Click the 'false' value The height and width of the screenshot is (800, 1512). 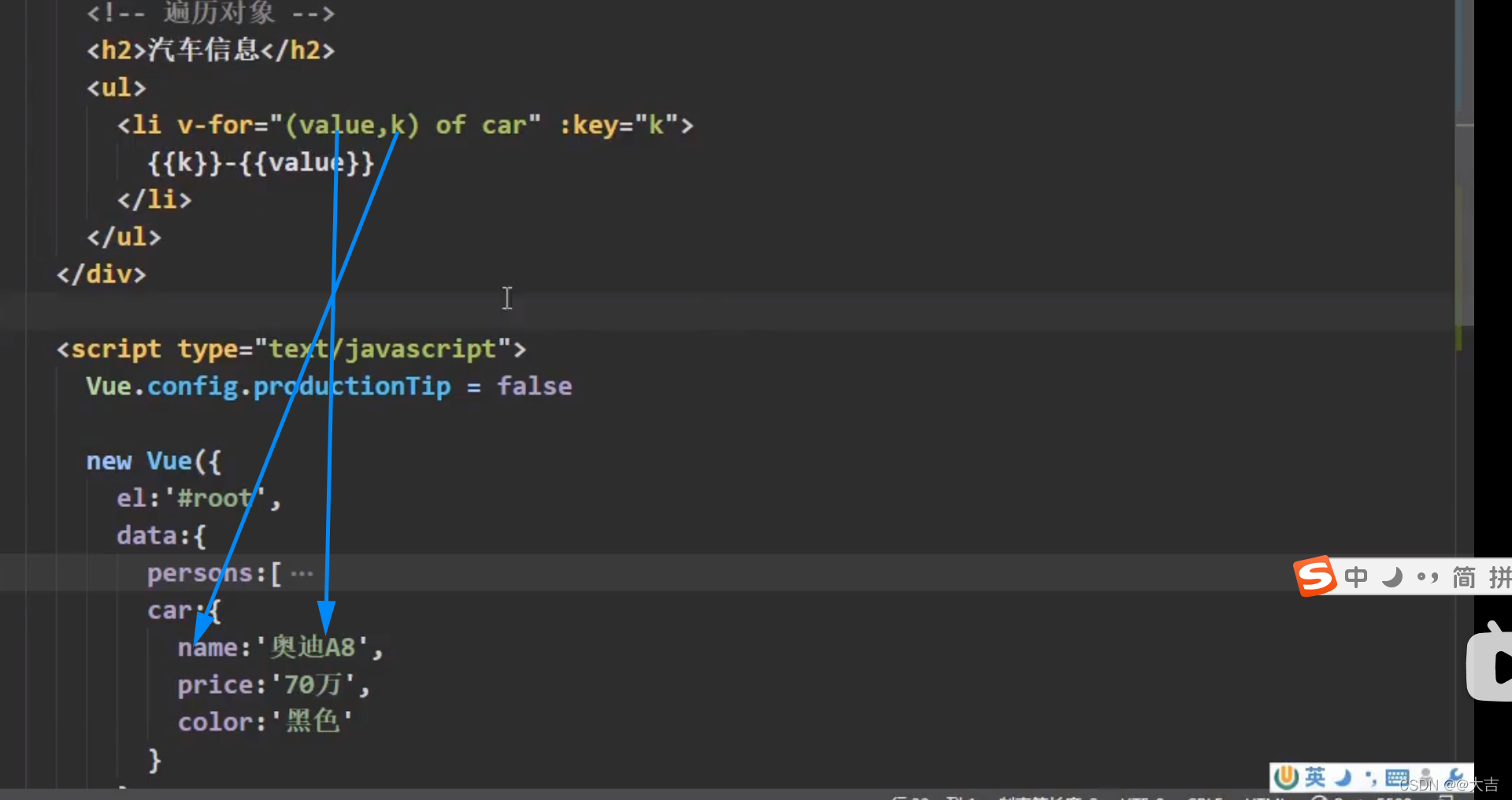(x=535, y=386)
